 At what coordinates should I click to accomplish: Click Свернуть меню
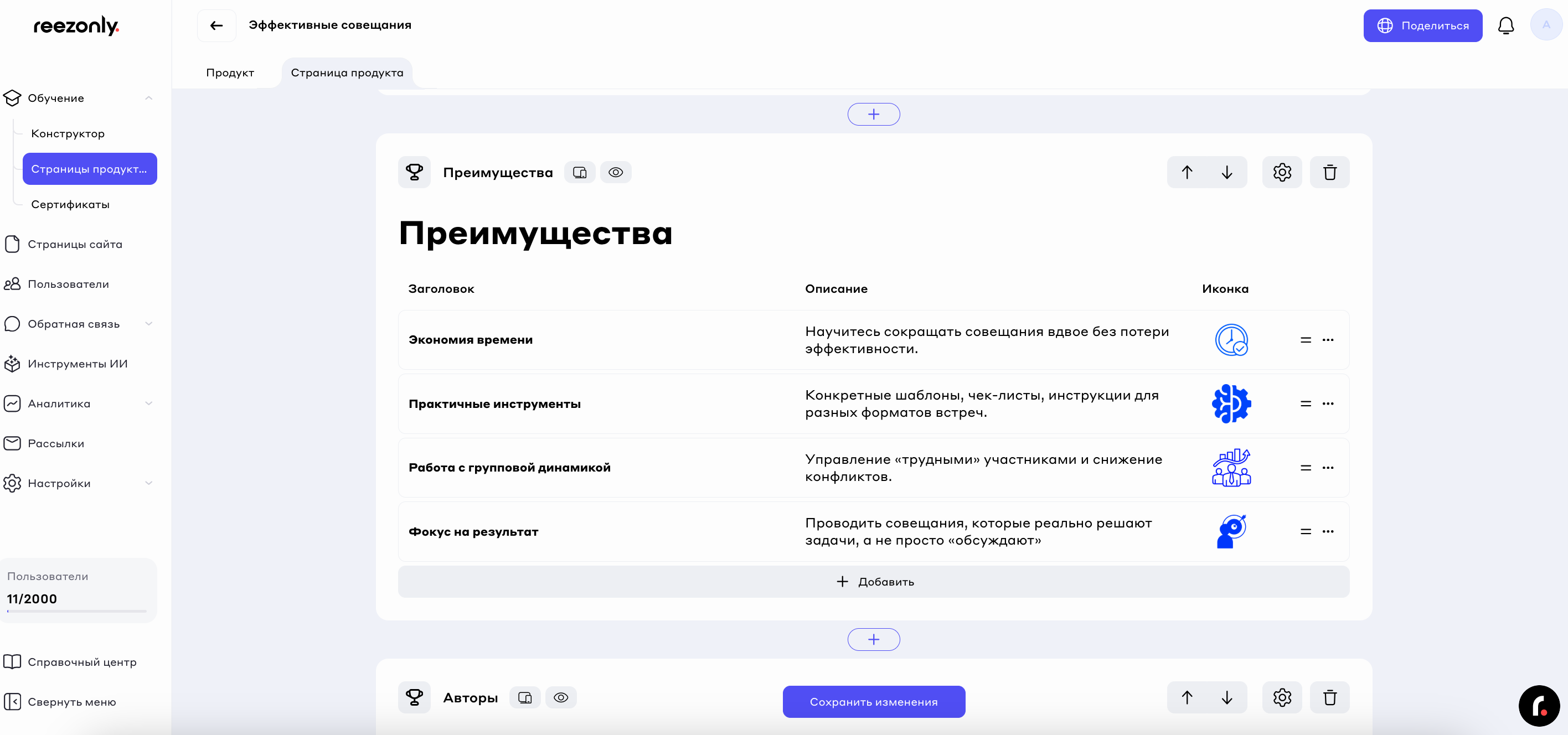[72, 702]
